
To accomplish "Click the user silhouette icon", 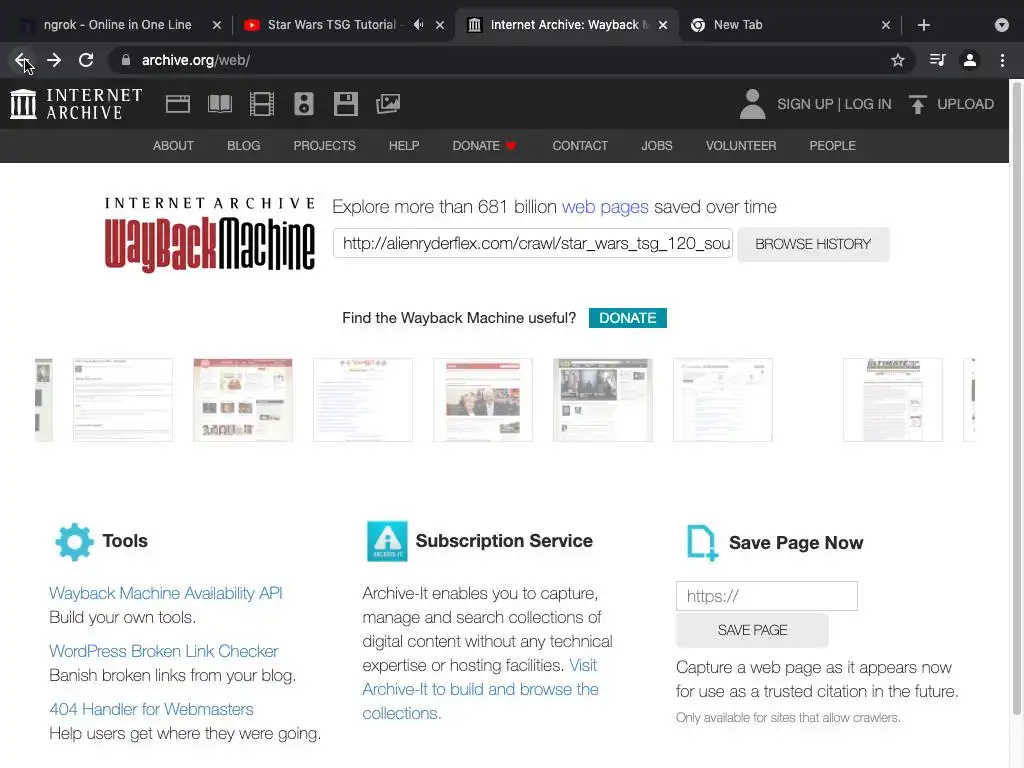I will pyautogui.click(x=752, y=104).
